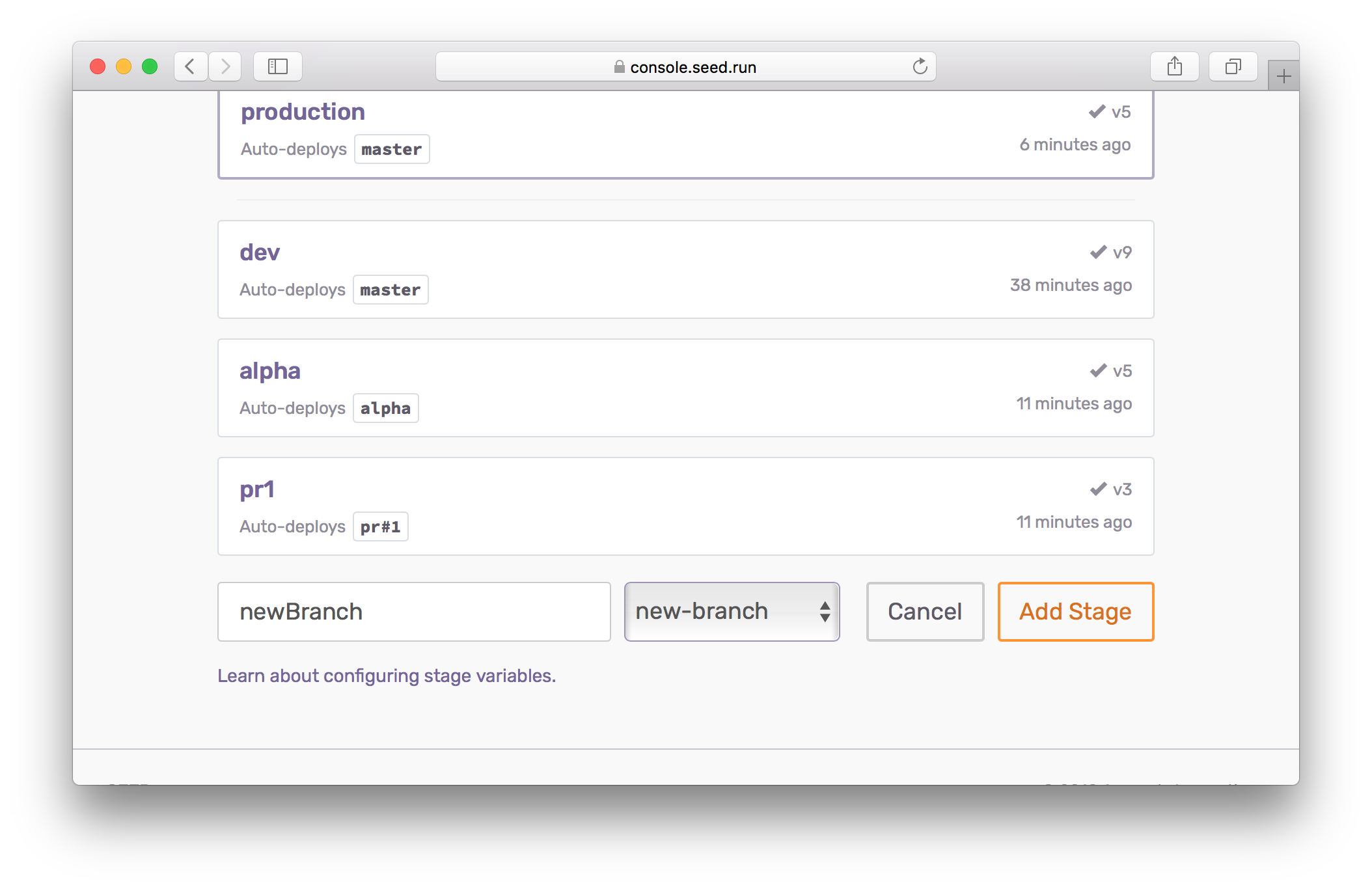This screenshot has width=1372, height=889.
Task: Click the browser back arrow
Action: pyautogui.click(x=190, y=66)
